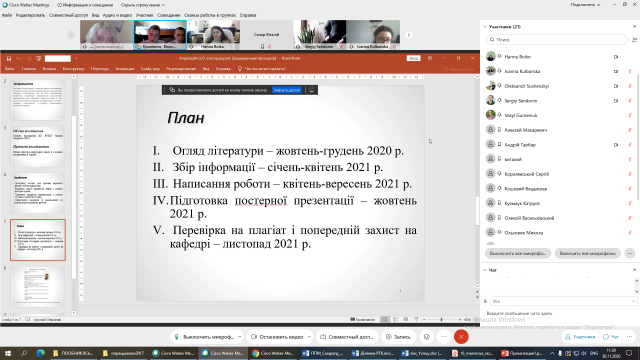640x360 pixels.
Task: Toggle muted mic for Алексей Макаревич
Action: [x=629, y=130]
